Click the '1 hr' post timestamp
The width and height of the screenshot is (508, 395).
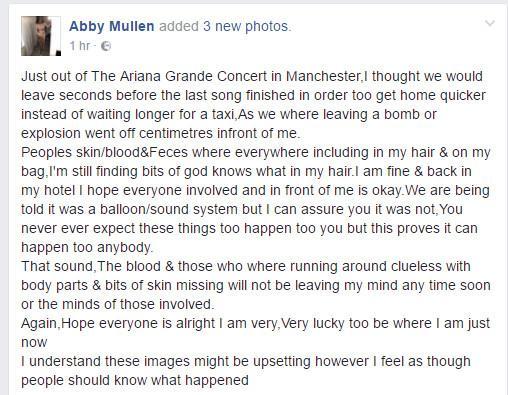pyautogui.click(x=80, y=45)
